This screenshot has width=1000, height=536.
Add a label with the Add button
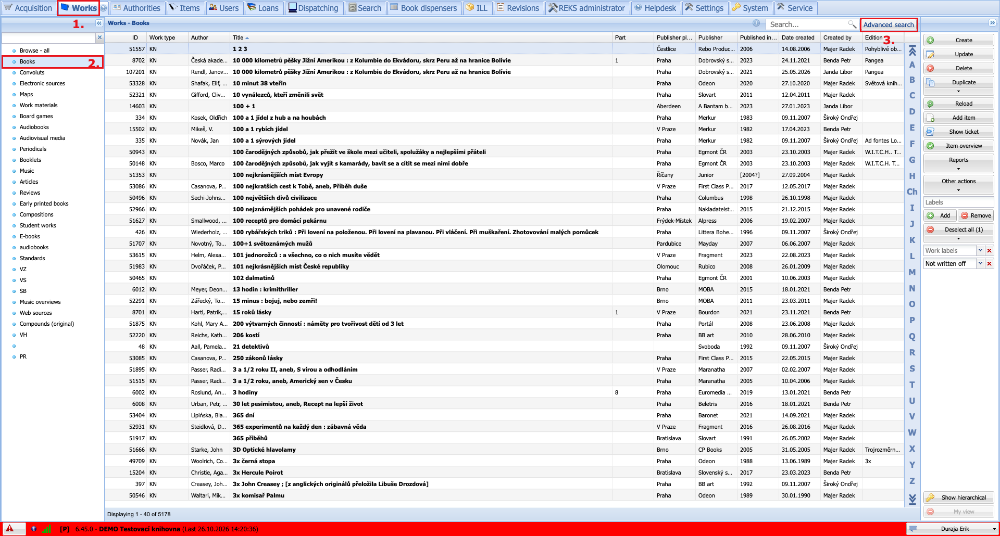pos(940,216)
